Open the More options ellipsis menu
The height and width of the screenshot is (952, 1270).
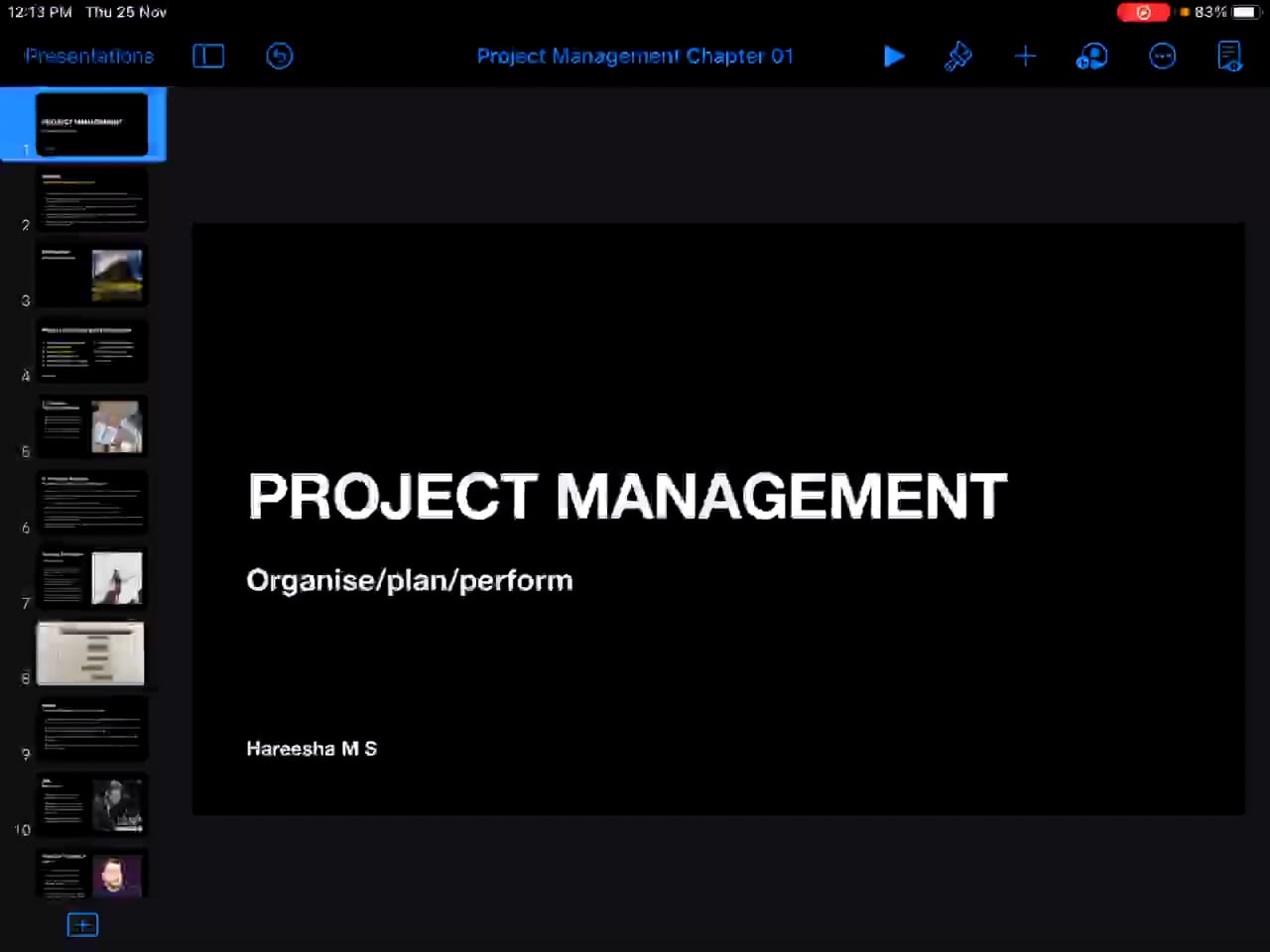click(1163, 57)
